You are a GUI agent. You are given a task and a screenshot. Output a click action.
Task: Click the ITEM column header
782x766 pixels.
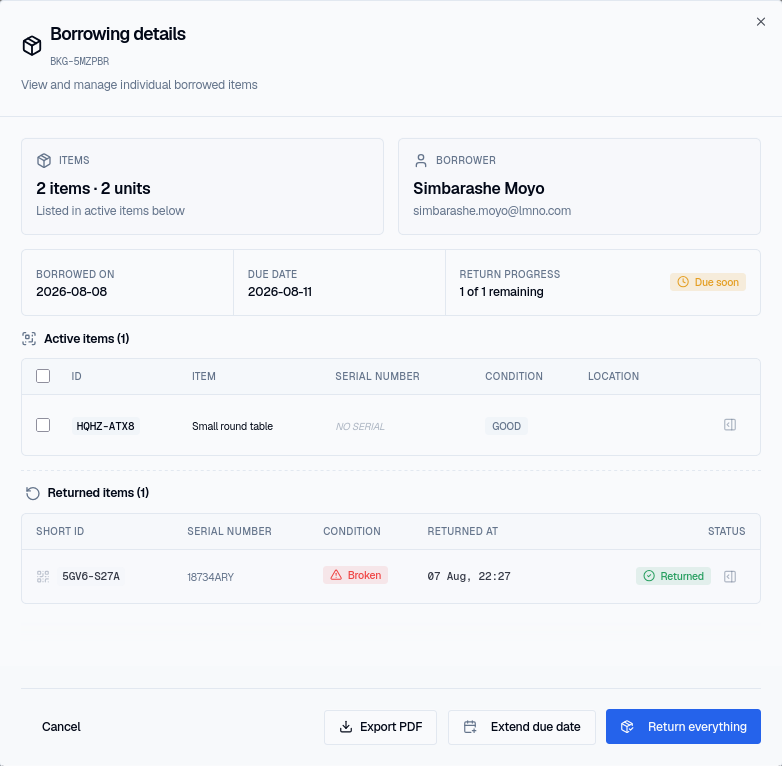(x=204, y=377)
